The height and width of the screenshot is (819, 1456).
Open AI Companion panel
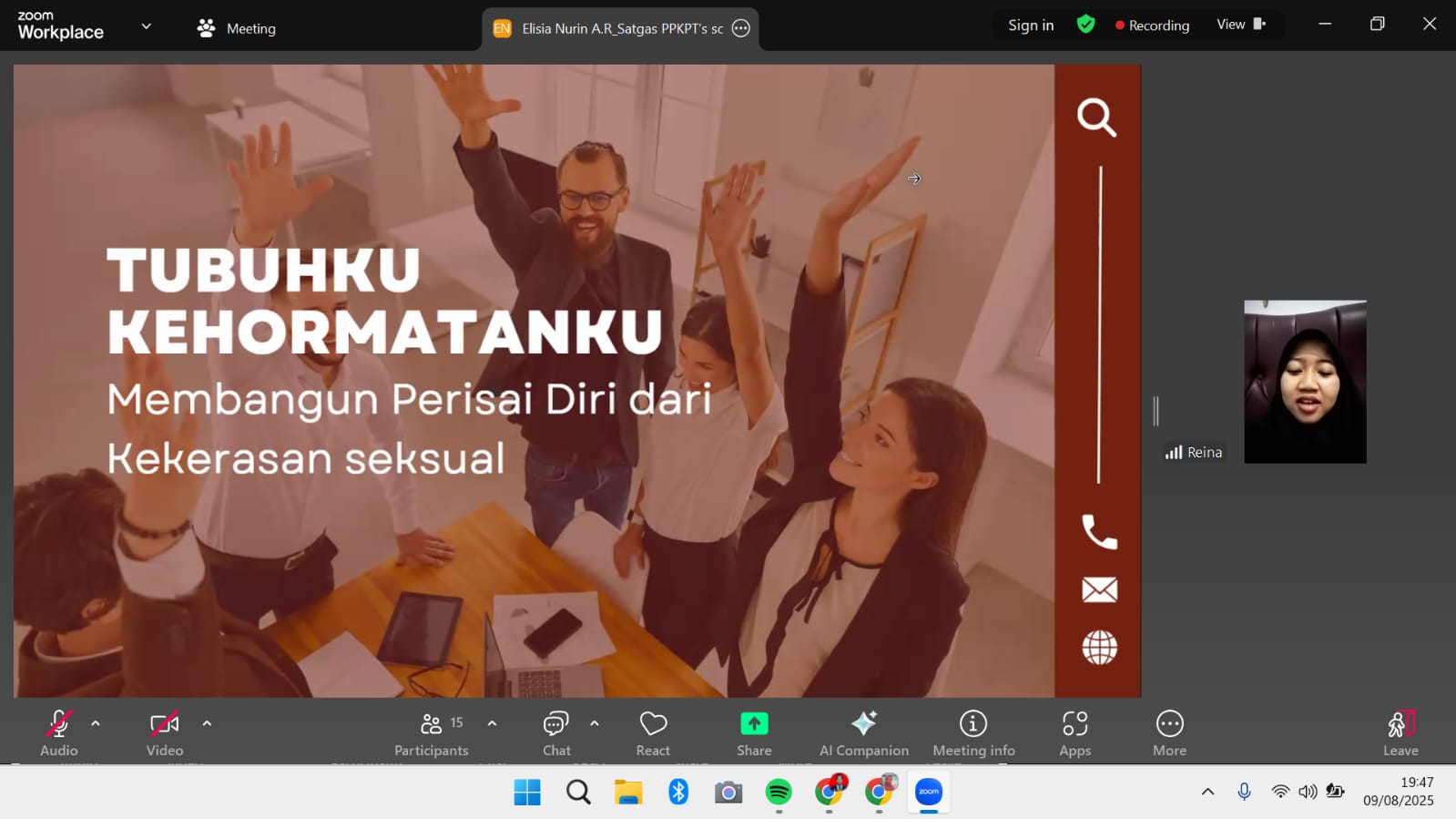863,732
